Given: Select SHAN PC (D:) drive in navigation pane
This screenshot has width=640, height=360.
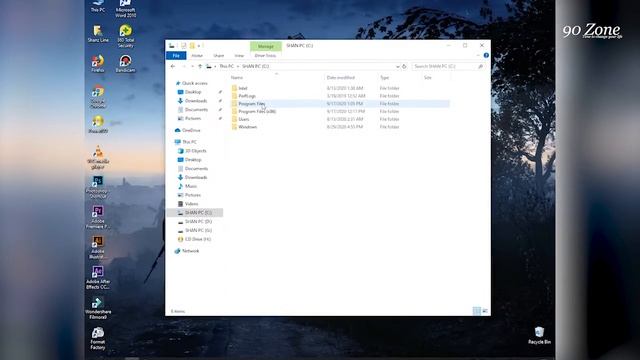Looking at the screenshot, I should coord(198,222).
